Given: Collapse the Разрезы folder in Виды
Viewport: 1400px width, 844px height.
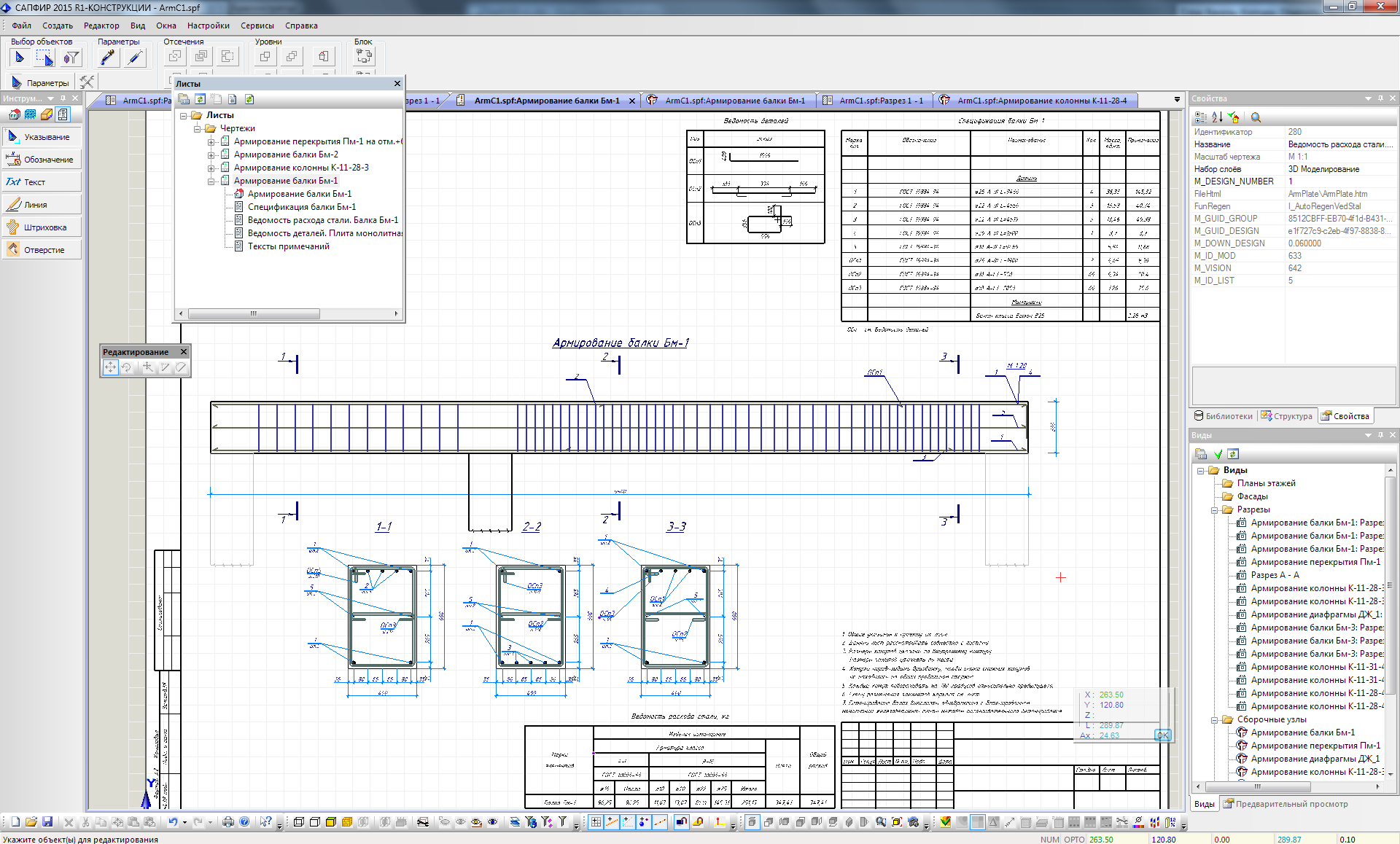Looking at the screenshot, I should tap(1215, 509).
